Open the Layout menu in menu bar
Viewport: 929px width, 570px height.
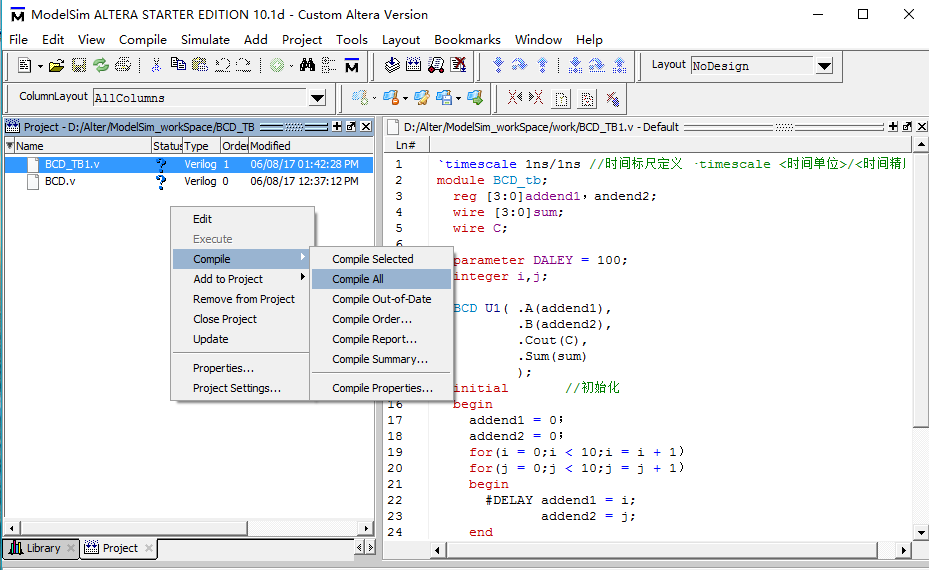401,40
